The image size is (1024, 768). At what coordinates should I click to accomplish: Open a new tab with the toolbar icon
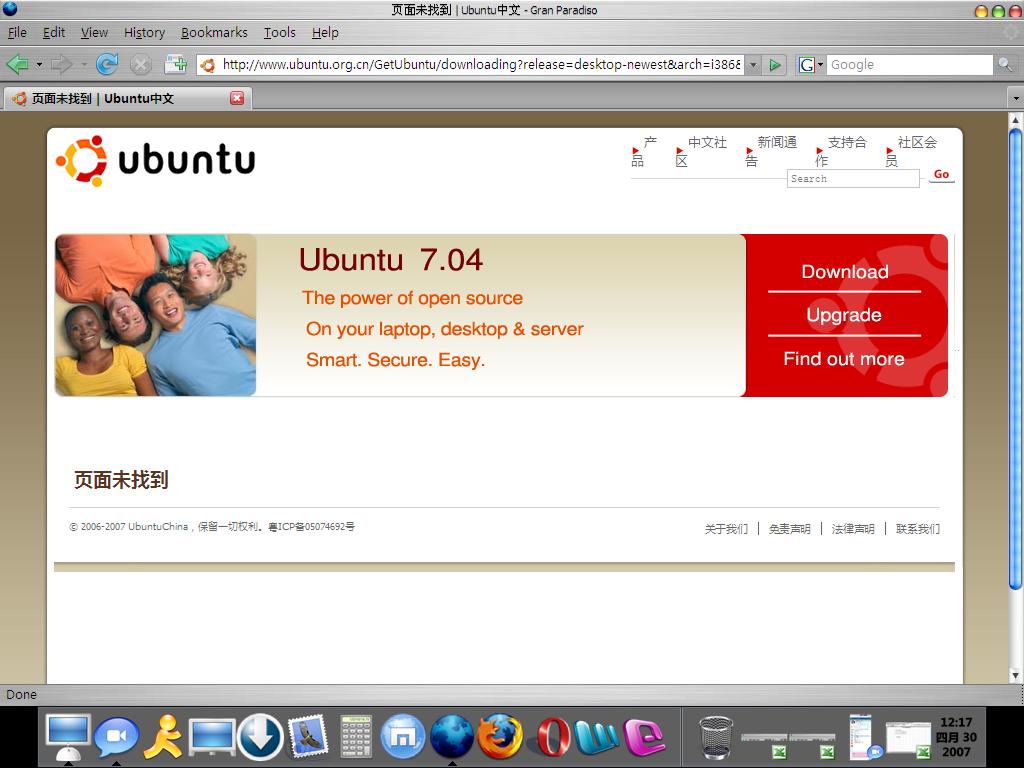tap(175, 64)
